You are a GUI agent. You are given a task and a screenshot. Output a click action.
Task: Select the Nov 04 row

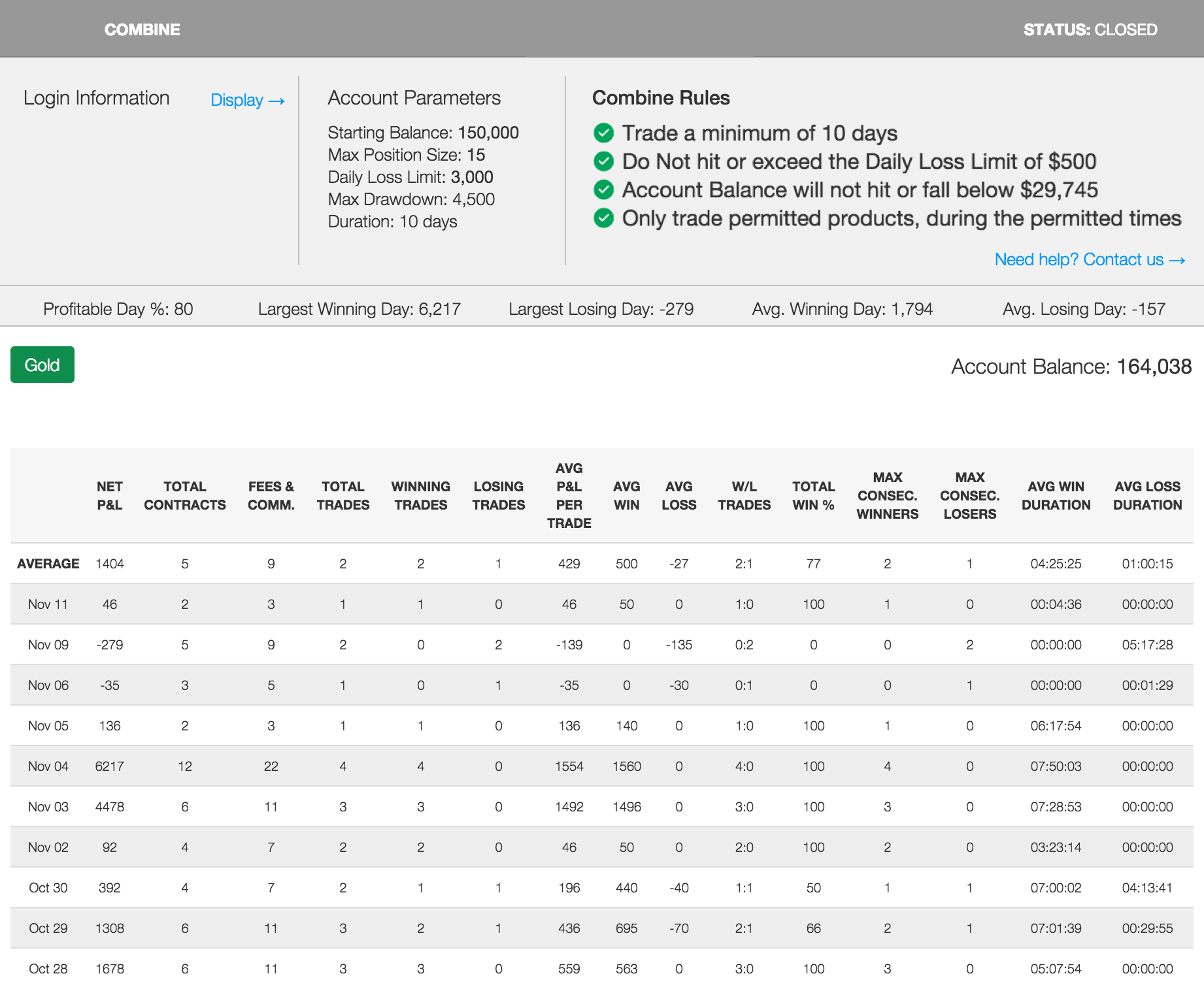click(x=48, y=766)
